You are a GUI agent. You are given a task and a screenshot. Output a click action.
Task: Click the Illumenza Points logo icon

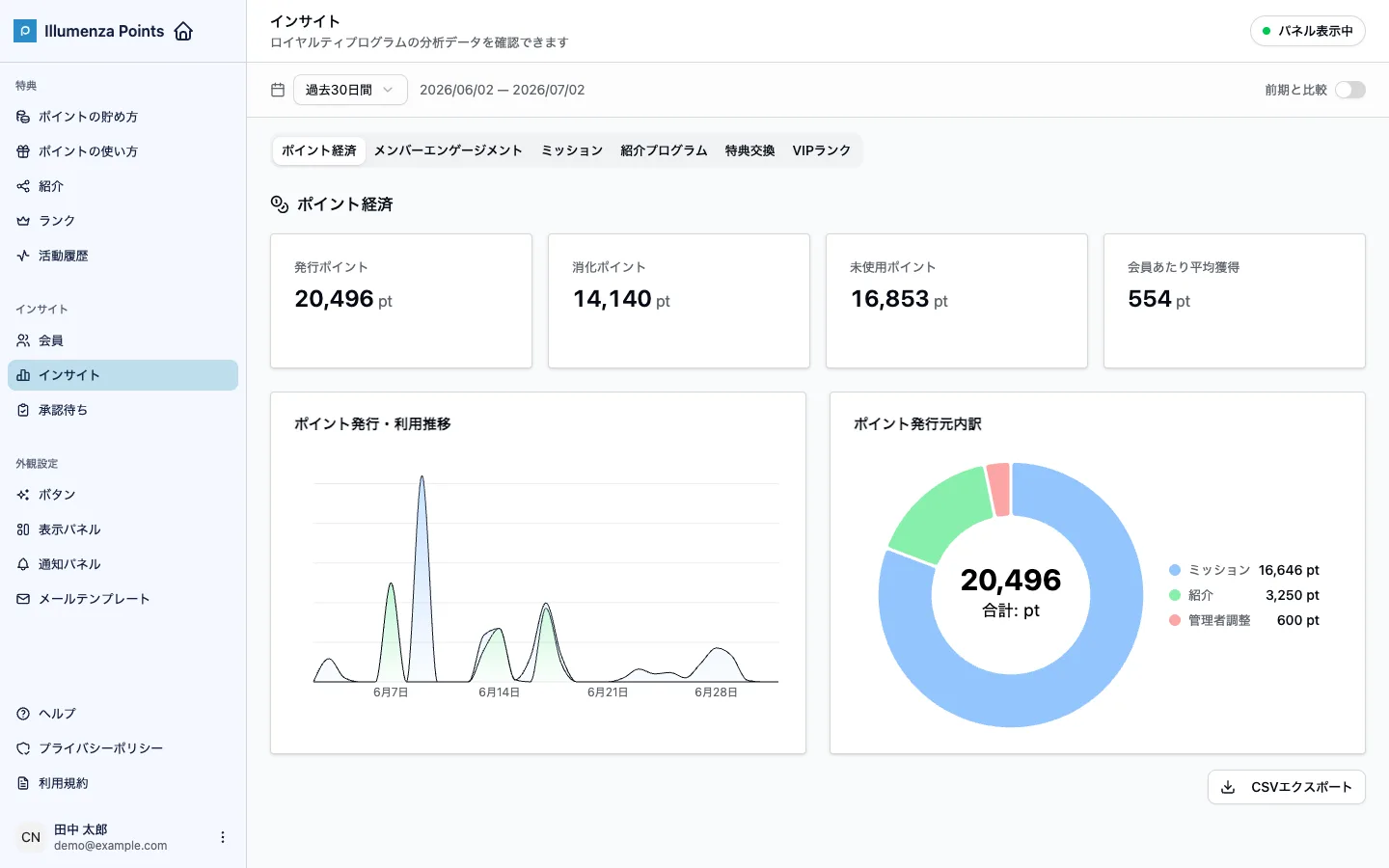(25, 31)
